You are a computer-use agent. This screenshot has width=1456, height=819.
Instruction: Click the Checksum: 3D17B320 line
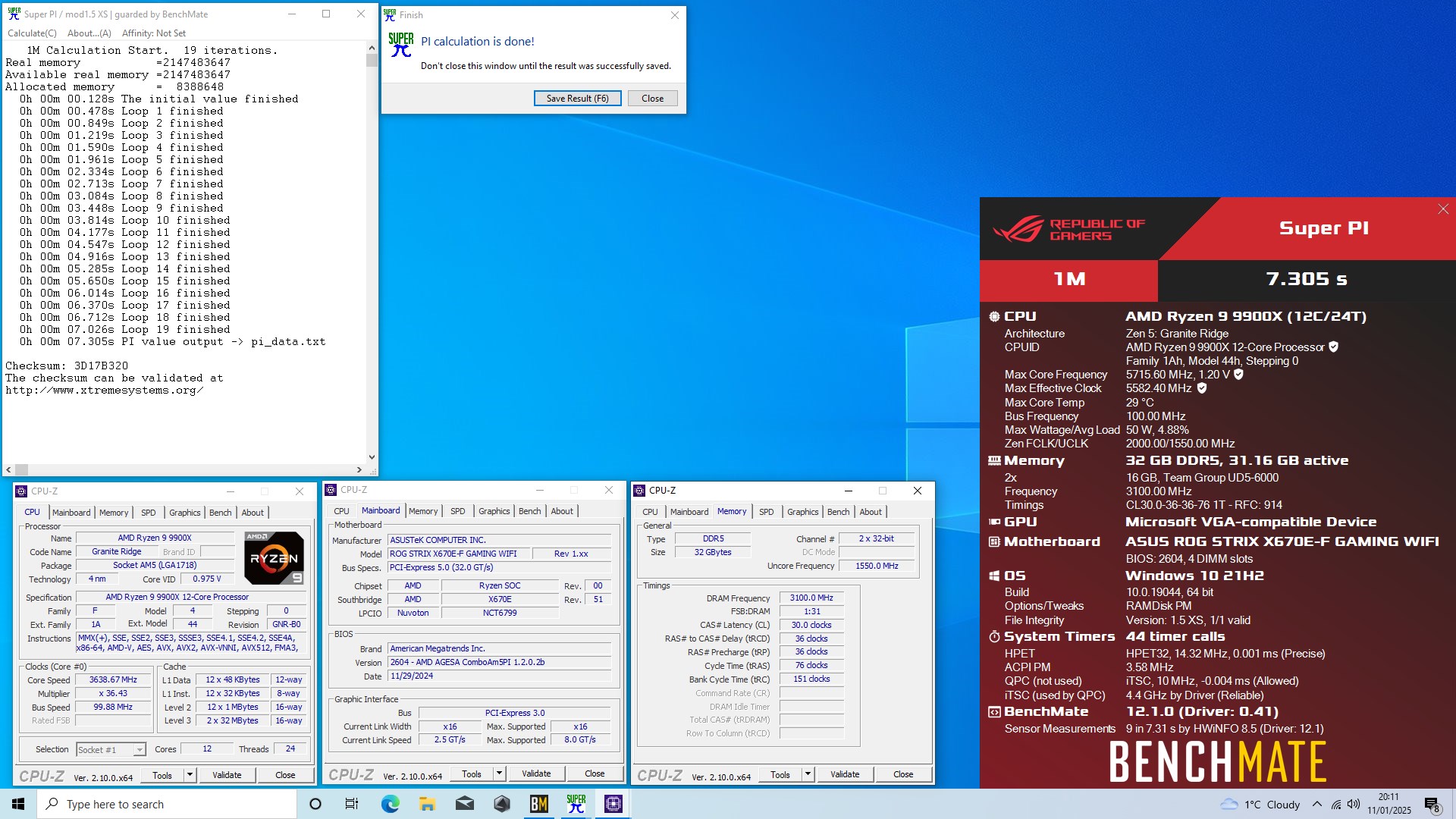click(x=67, y=366)
